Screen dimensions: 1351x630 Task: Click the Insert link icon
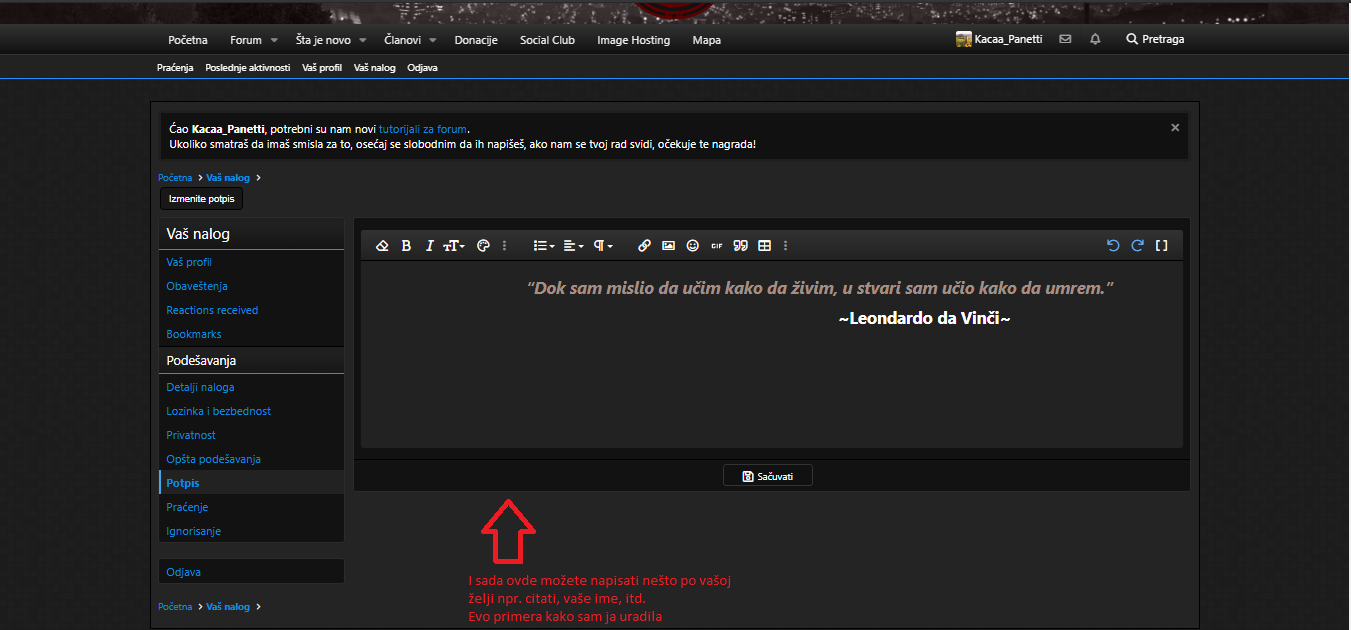click(x=644, y=246)
